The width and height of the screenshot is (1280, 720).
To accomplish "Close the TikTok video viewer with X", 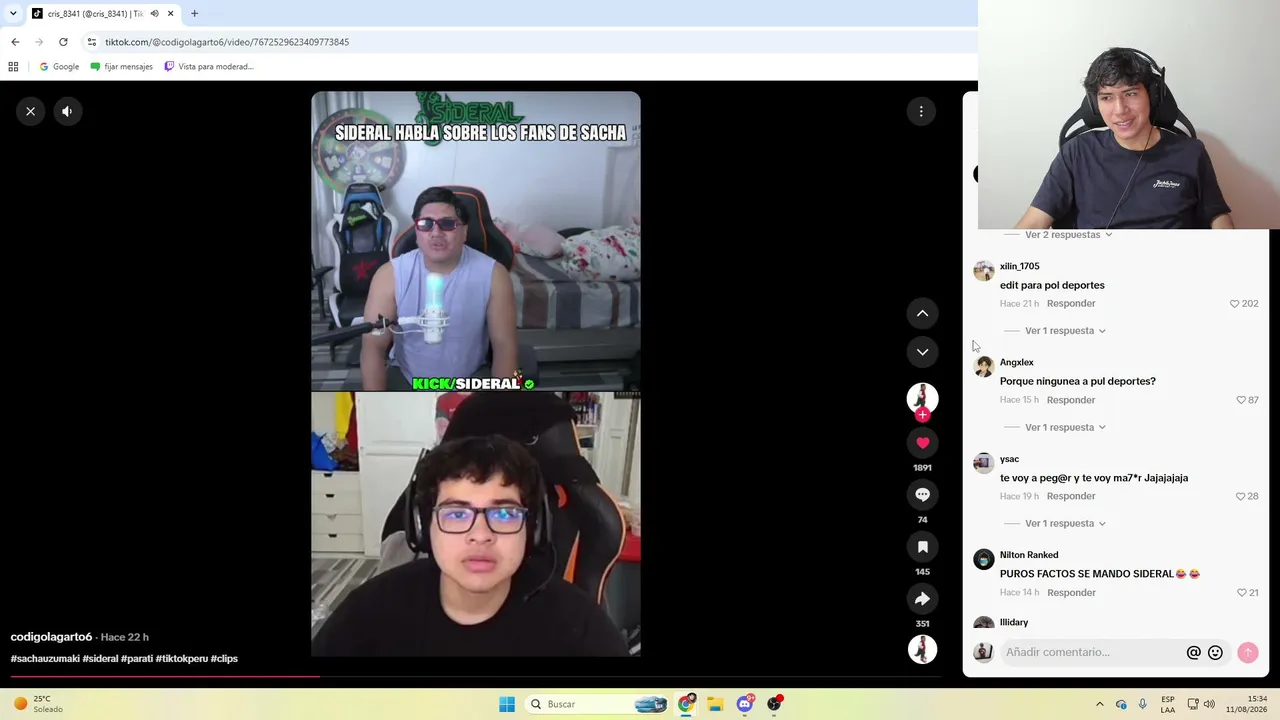I will 31,111.
